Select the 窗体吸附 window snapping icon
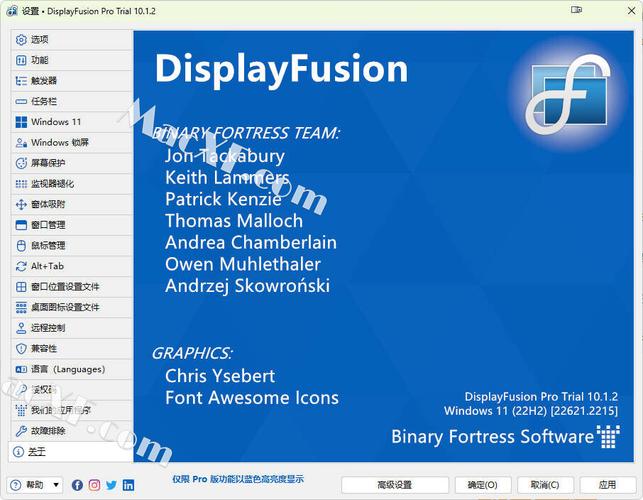Screen dimensions: 643x500 21,204
